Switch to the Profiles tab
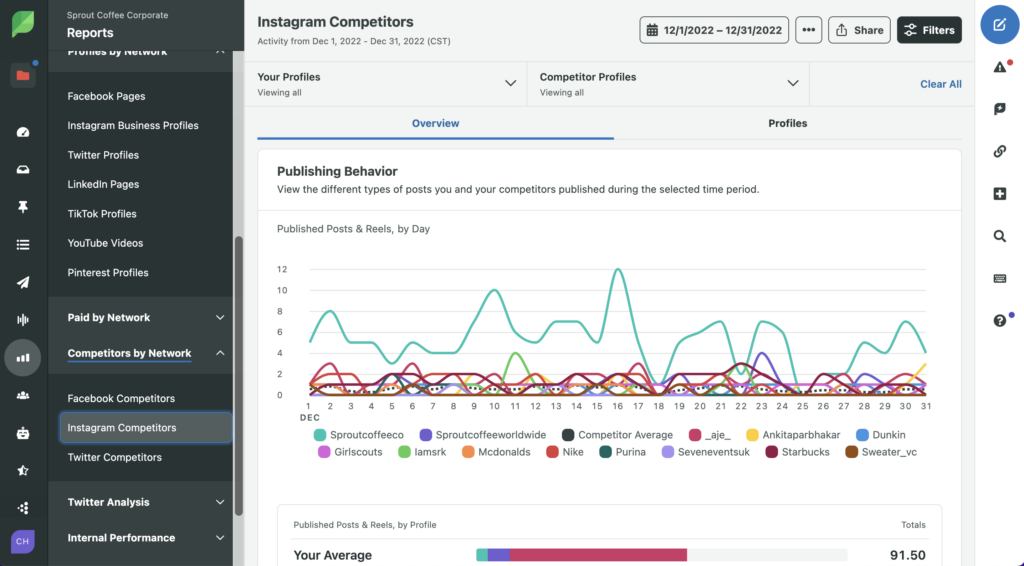This screenshot has height=566, width=1024. [788, 123]
